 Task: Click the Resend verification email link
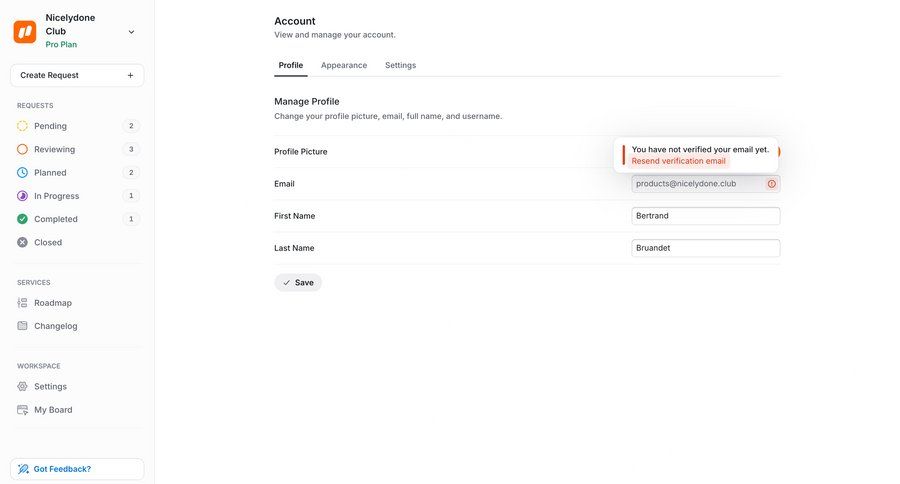pos(678,161)
